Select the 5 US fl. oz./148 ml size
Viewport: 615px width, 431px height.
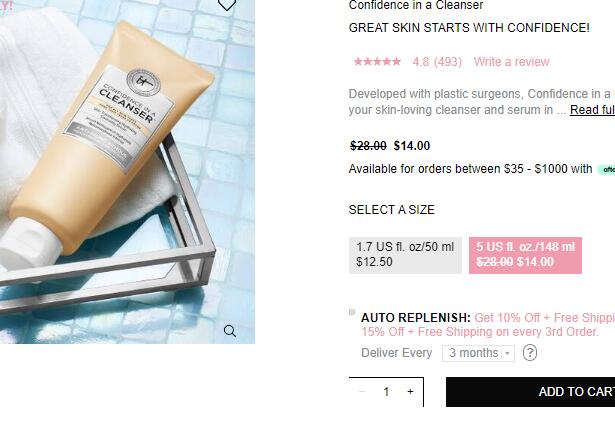point(525,255)
